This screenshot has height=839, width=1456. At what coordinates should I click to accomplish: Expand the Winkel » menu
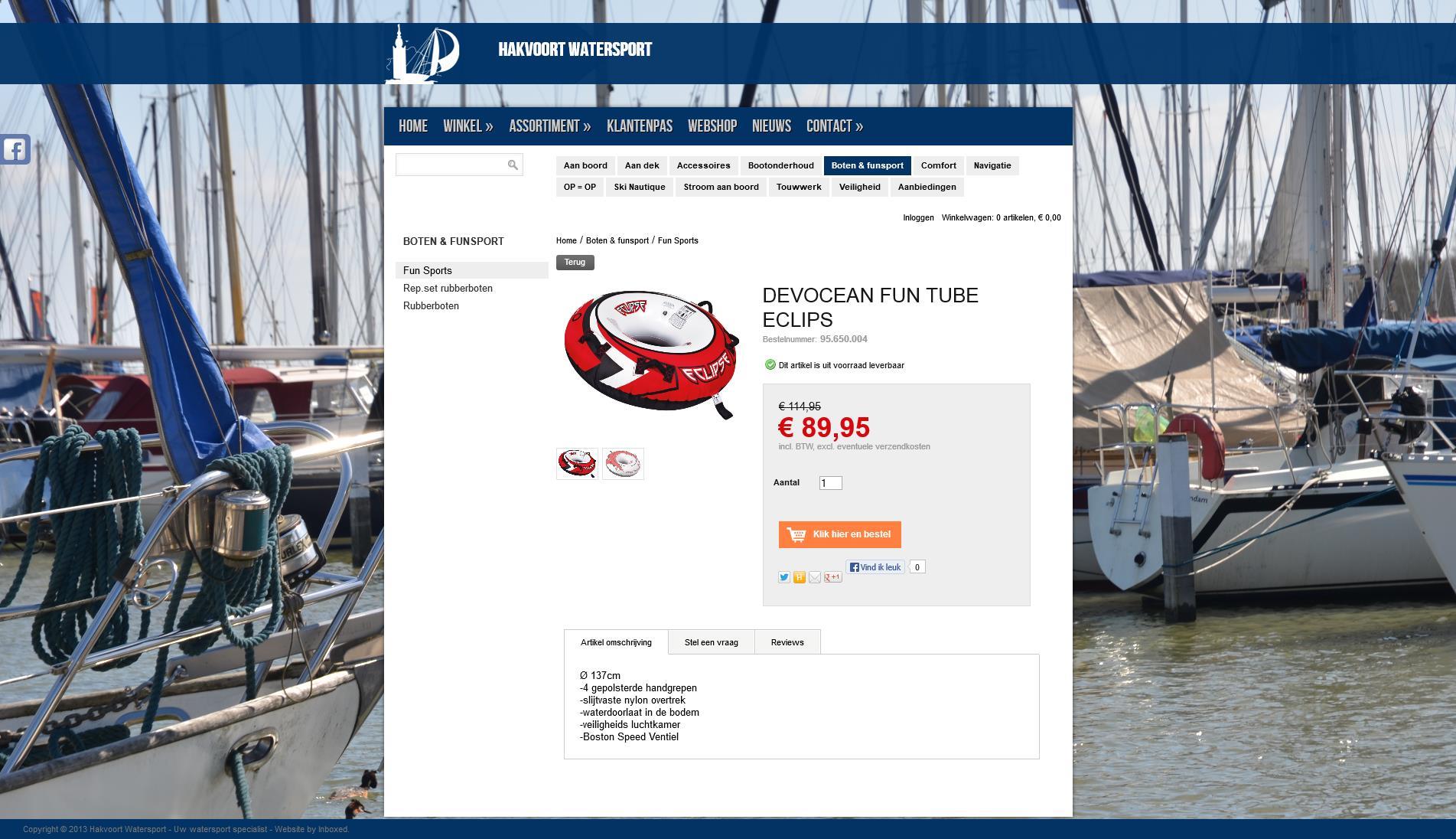(x=468, y=126)
